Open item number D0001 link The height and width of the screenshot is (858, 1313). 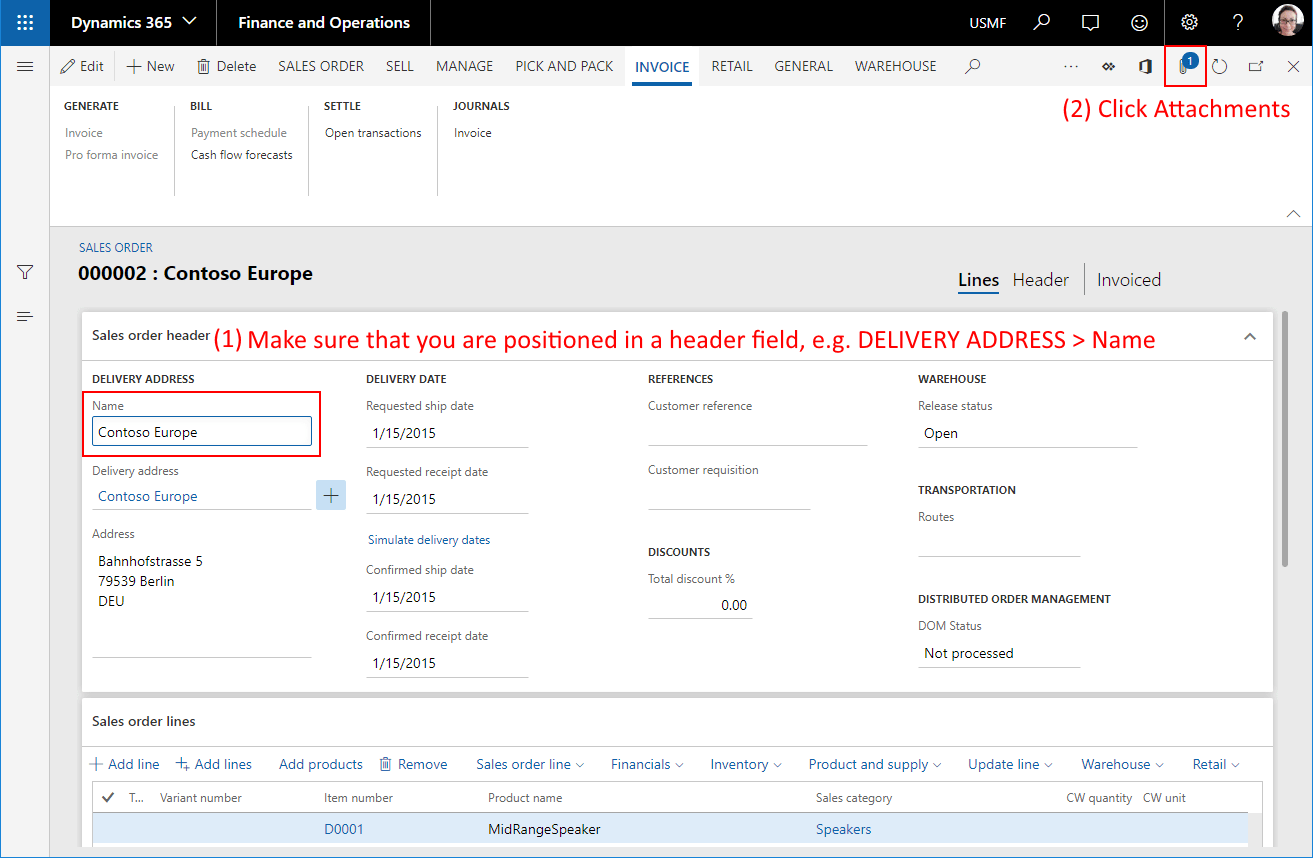point(344,829)
